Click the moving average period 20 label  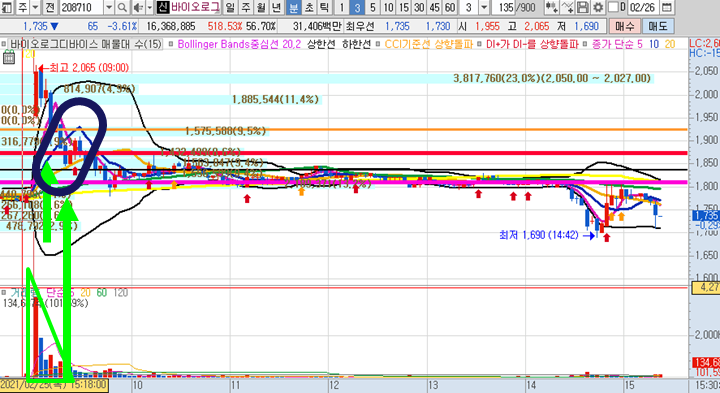click(x=670, y=44)
